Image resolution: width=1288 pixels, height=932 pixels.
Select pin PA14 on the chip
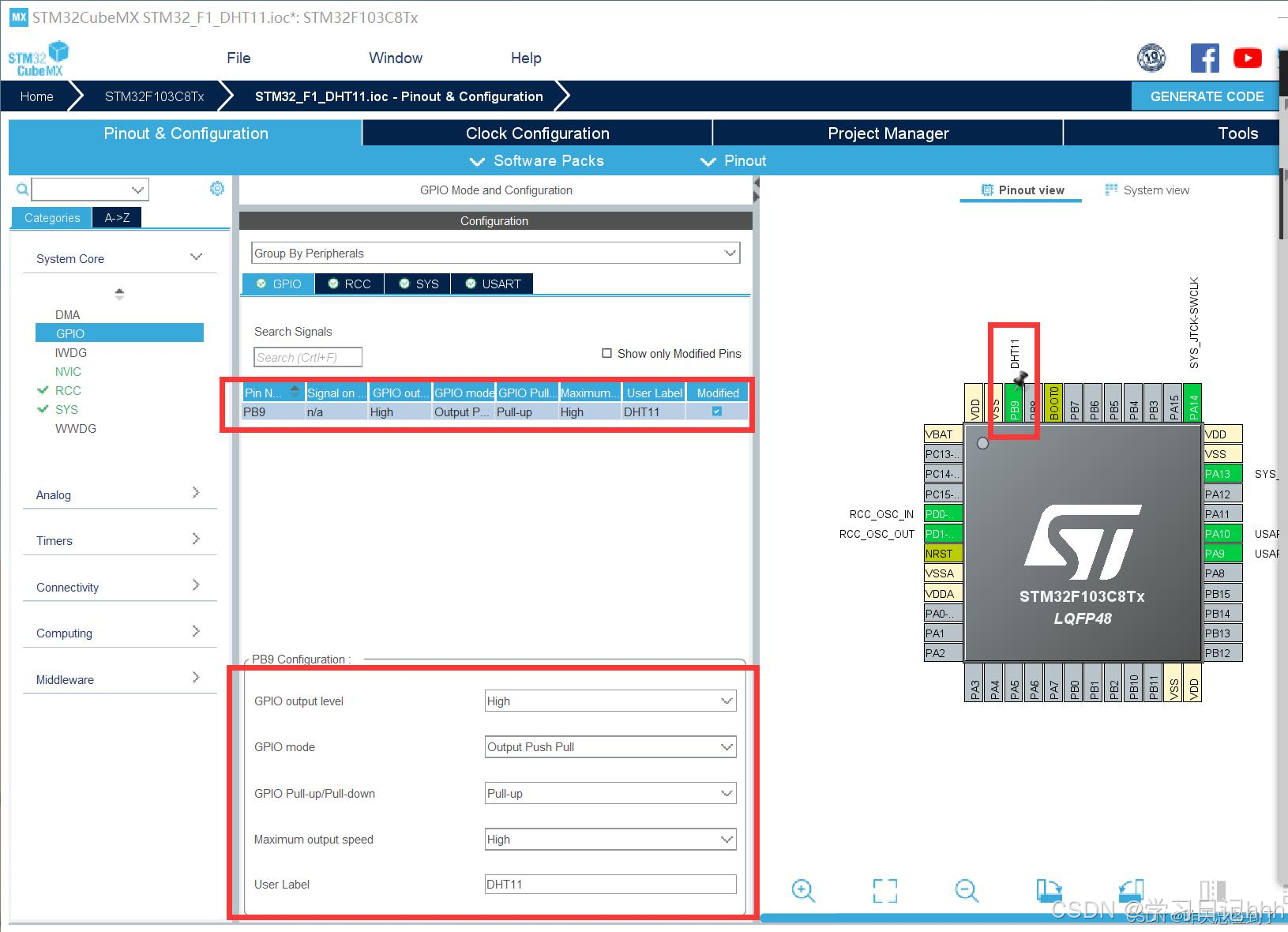[1193, 404]
